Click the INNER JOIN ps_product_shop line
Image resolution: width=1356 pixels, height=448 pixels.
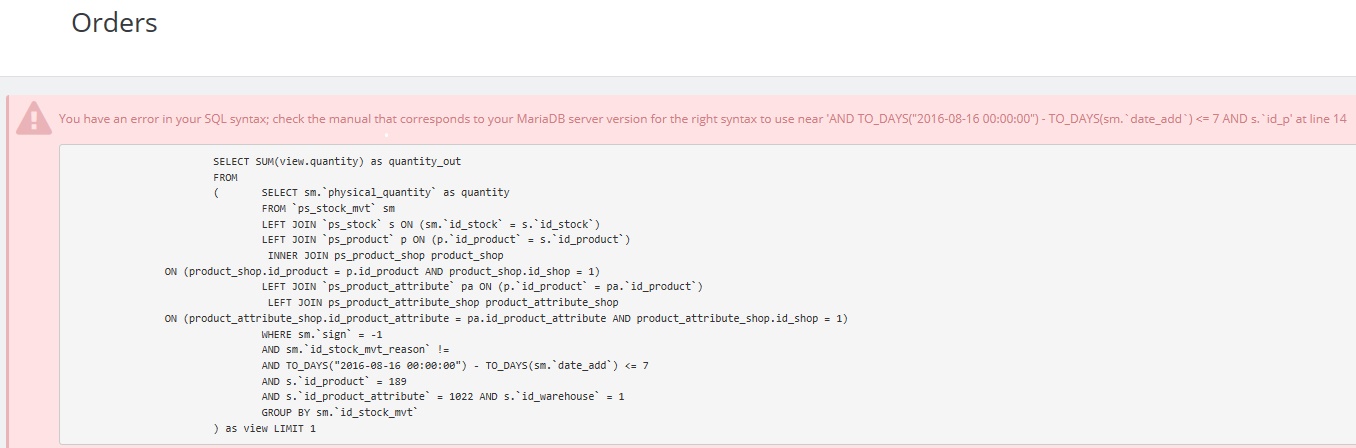(386, 255)
